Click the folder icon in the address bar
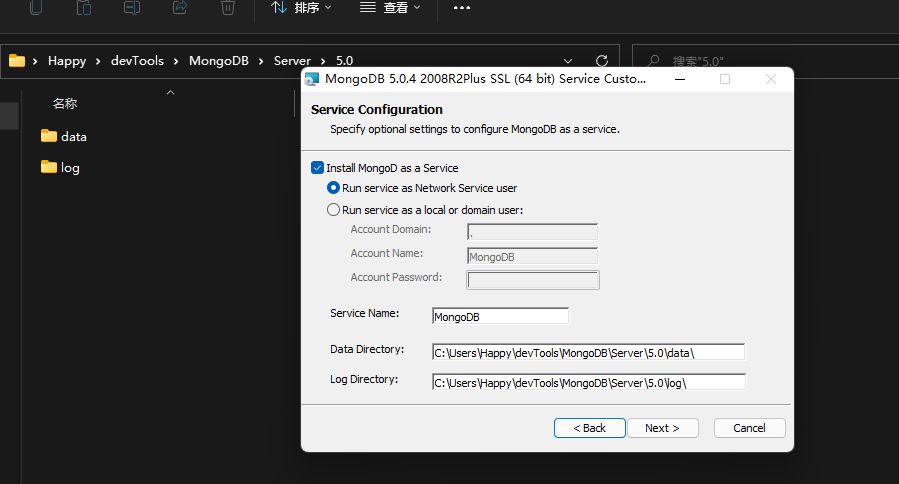 [x=17, y=61]
